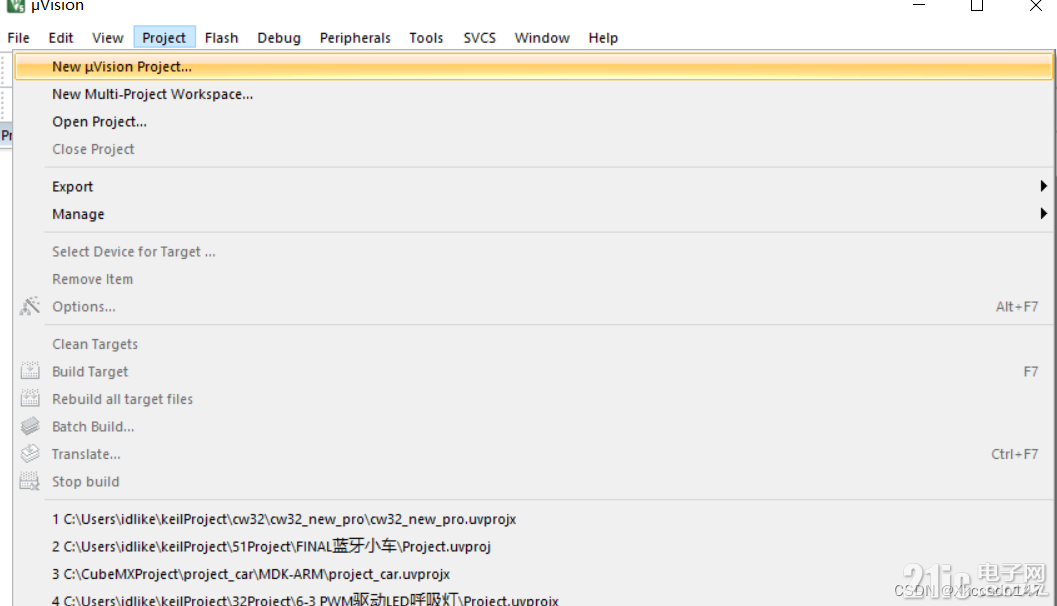Screen dimensions: 1057x606
Task: Open the Peripherals menu
Action: pyautogui.click(x=355, y=38)
